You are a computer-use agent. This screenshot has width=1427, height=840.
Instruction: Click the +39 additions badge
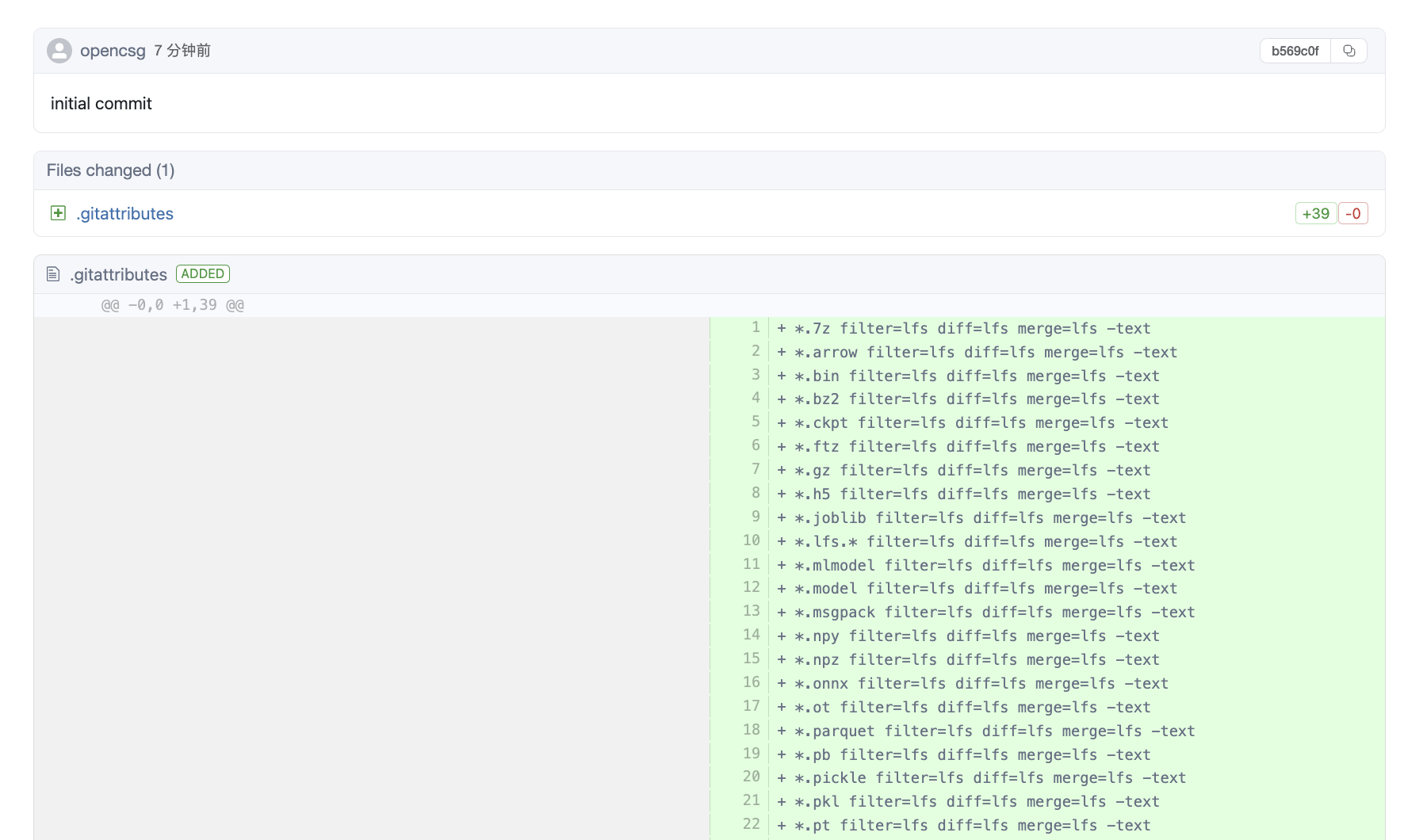point(1315,213)
